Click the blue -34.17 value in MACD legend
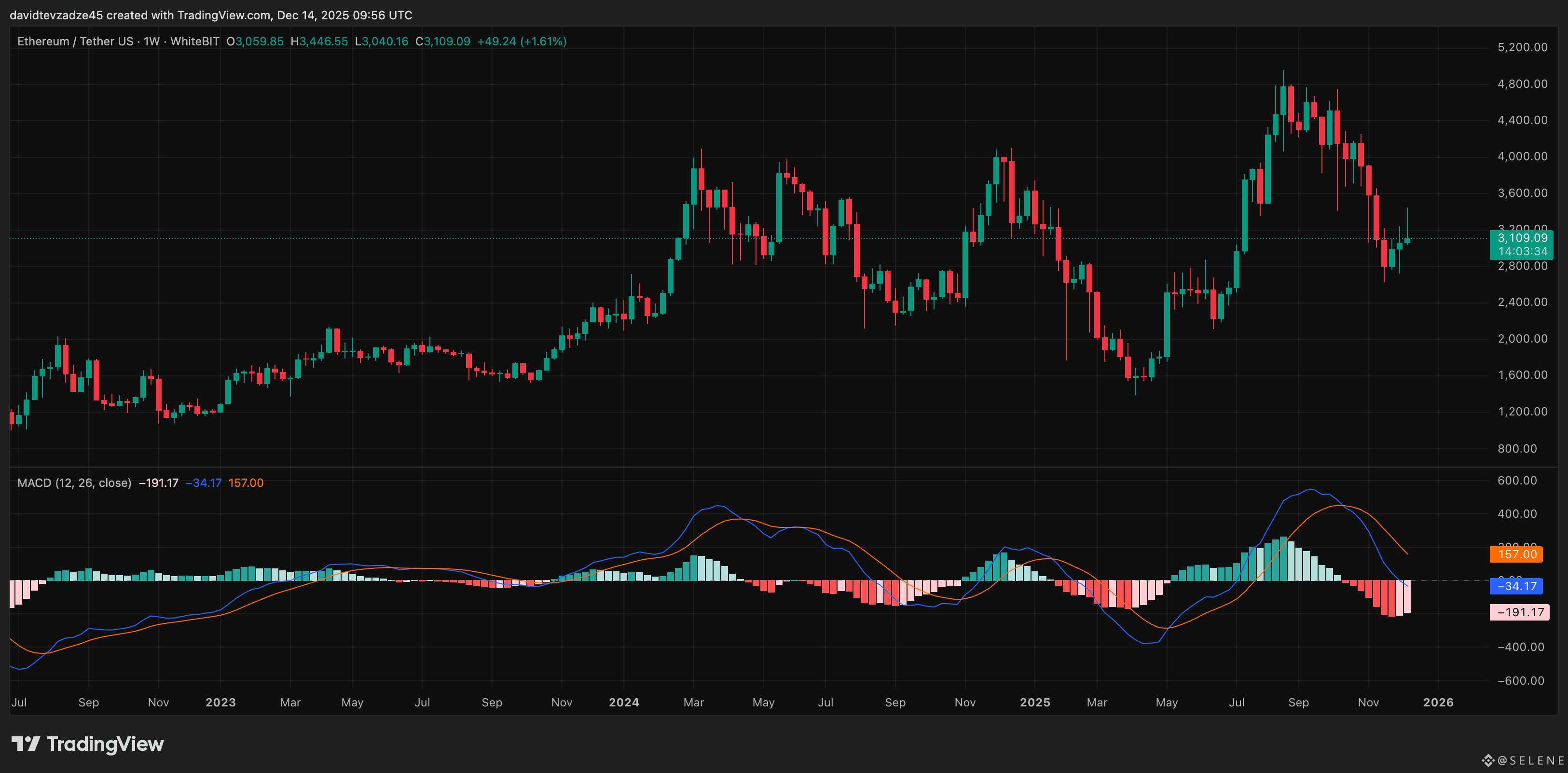Screen dimensions: 1568x773 pos(203,483)
